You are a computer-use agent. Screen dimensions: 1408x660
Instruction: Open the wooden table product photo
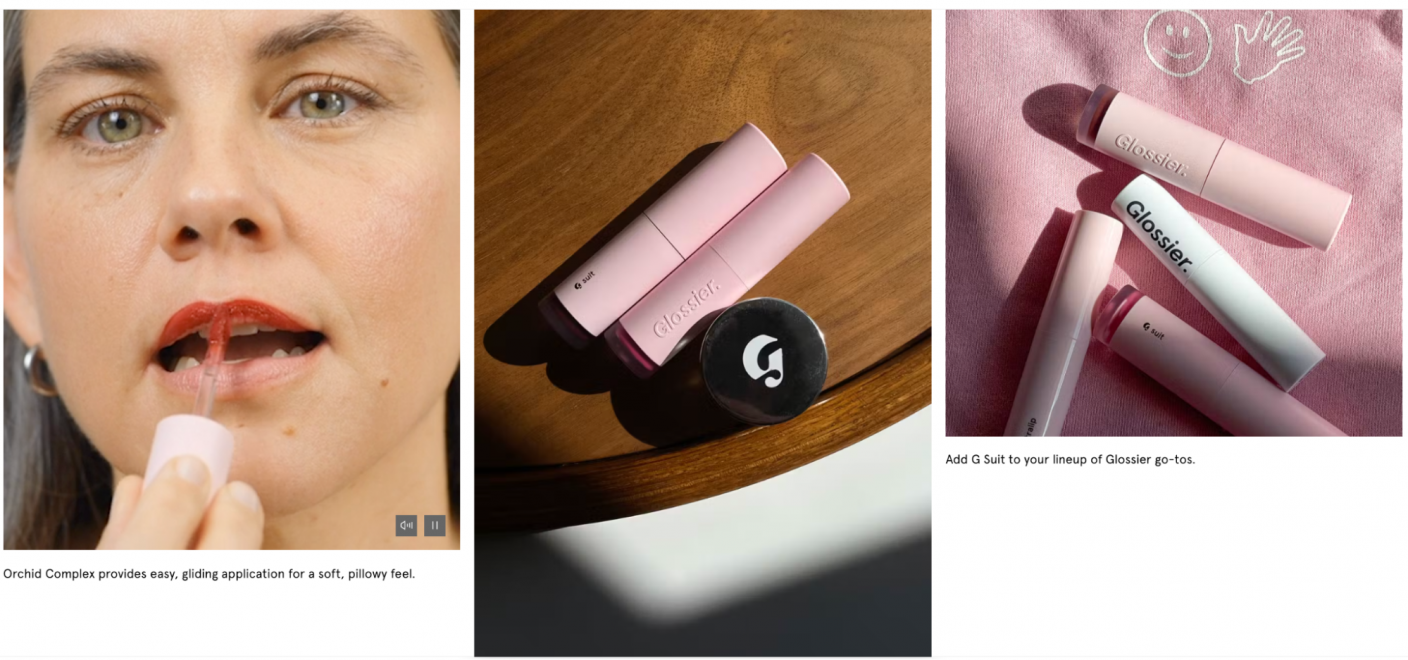point(702,333)
